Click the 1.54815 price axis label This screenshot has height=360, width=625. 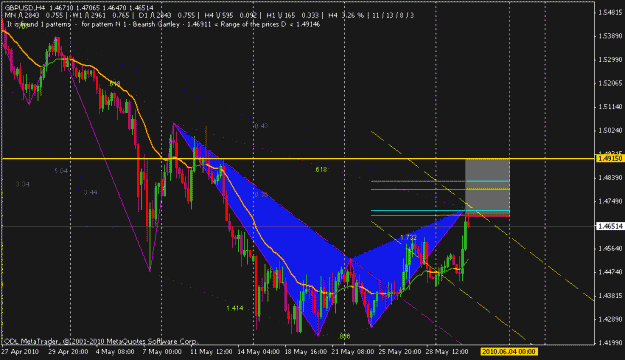pos(610,13)
